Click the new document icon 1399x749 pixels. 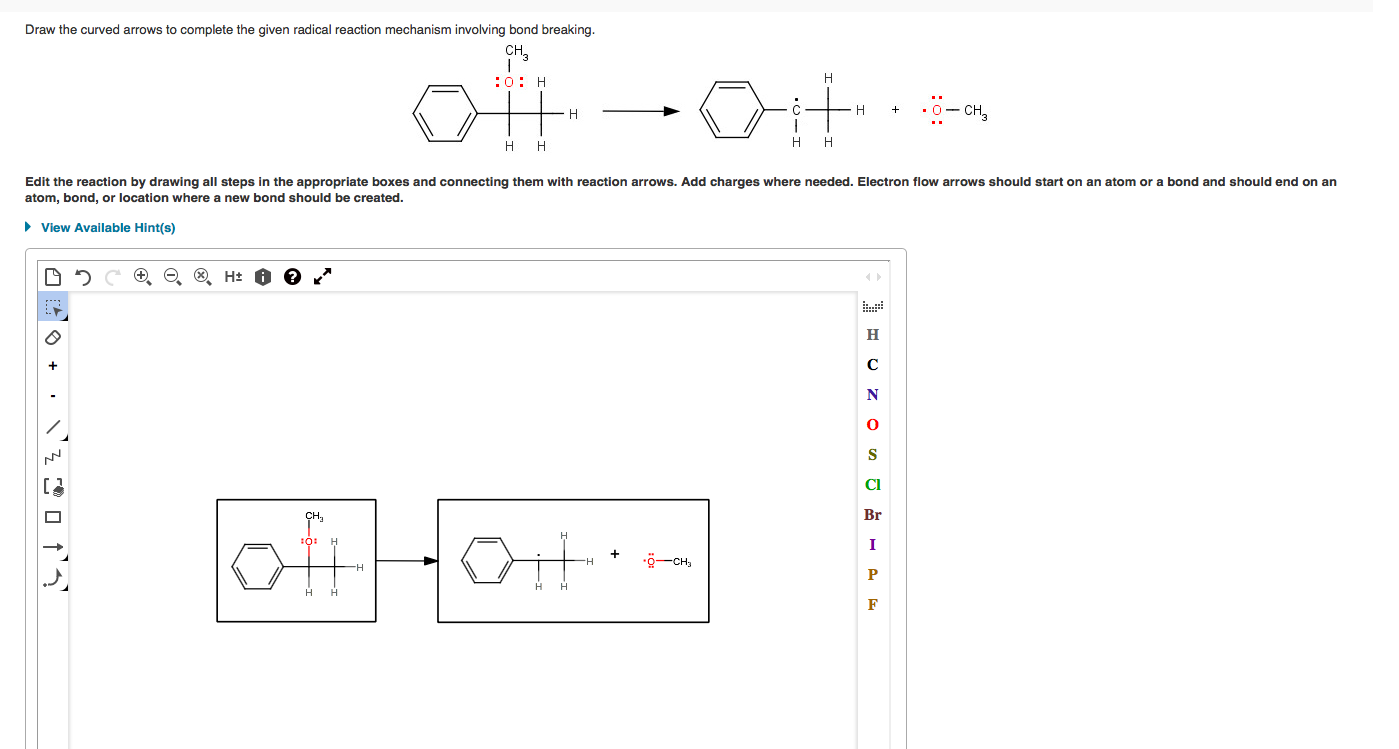[x=53, y=276]
